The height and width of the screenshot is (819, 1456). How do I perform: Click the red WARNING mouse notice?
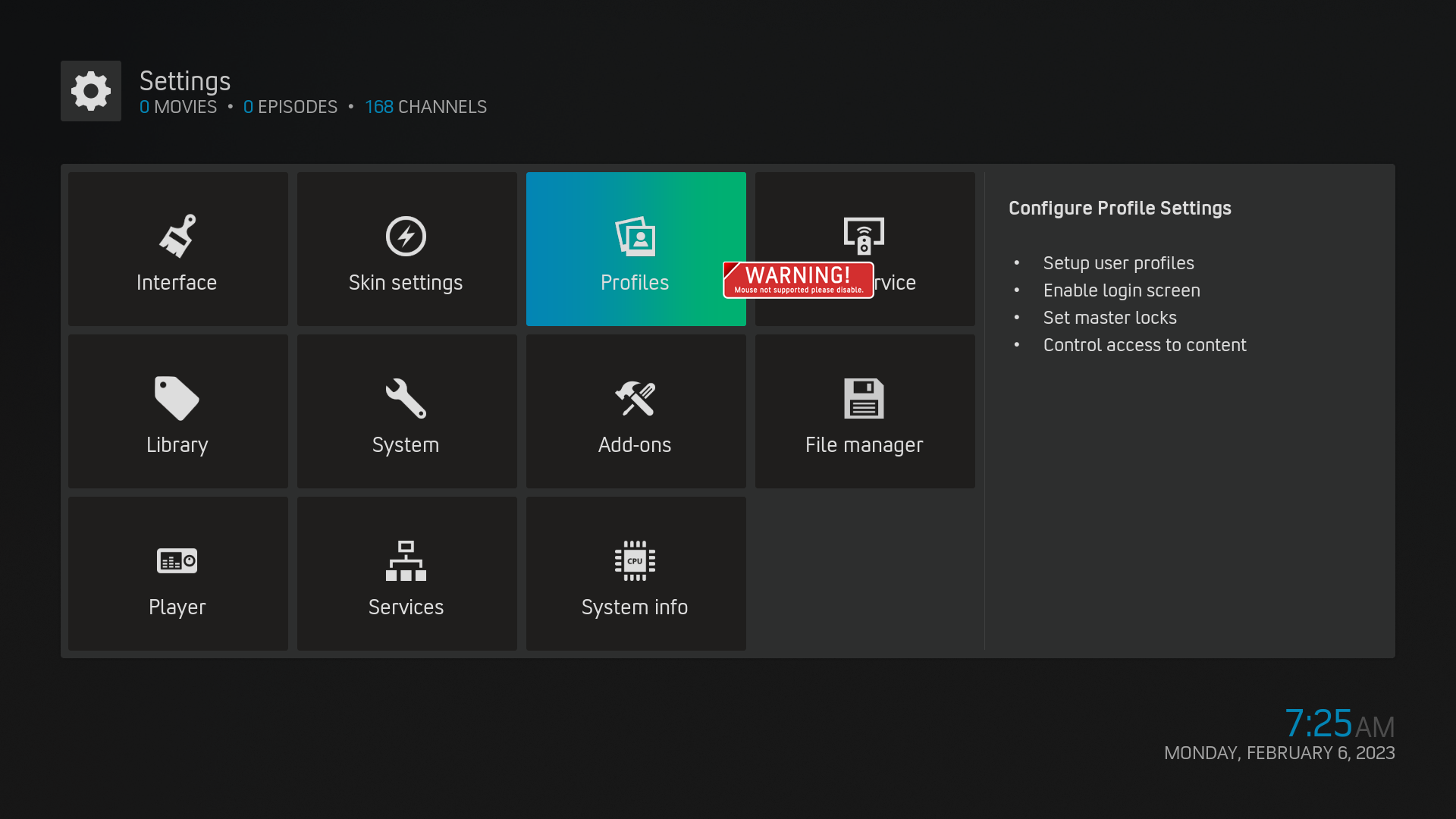click(799, 280)
